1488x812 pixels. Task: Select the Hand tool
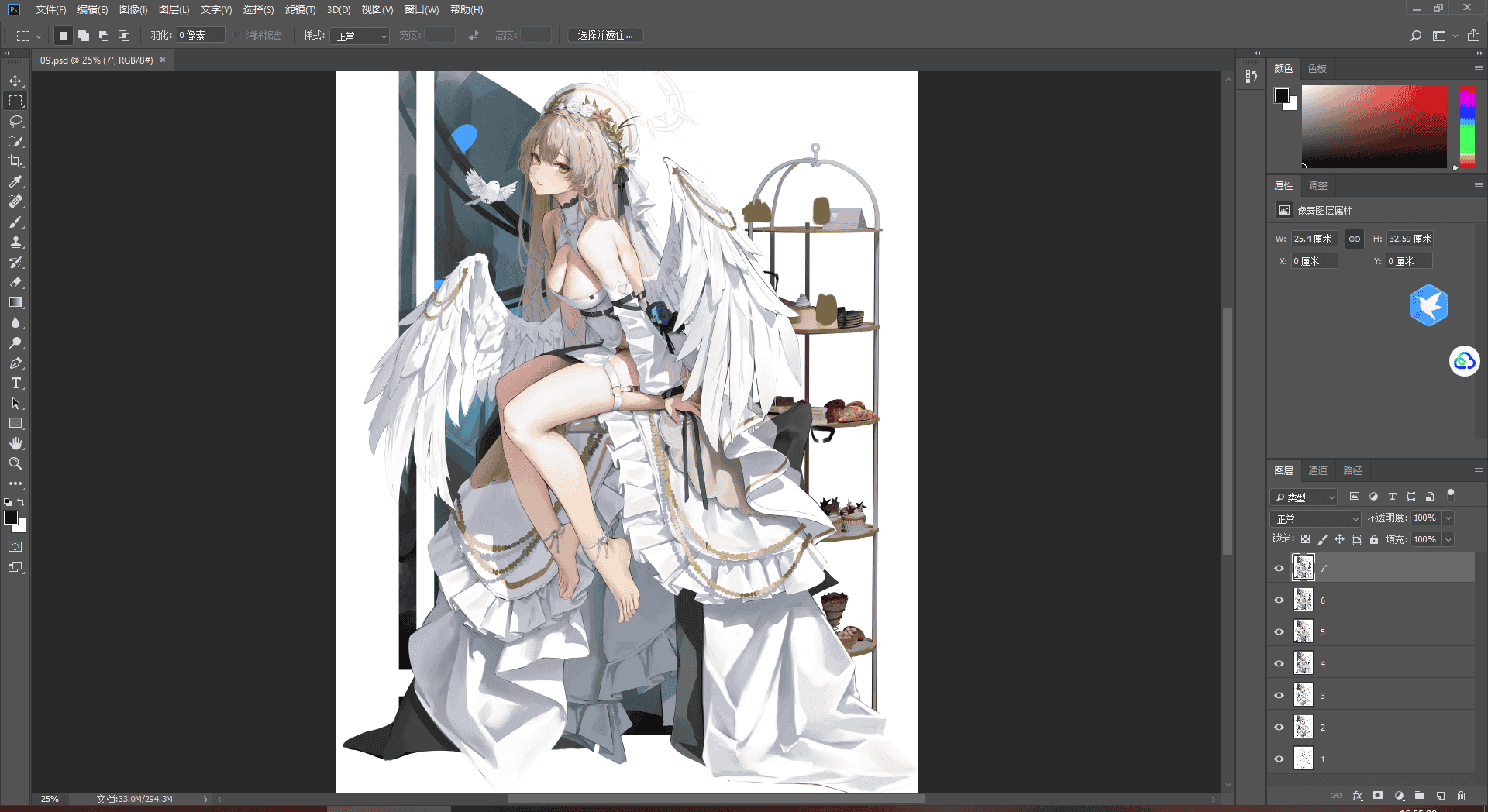[15, 443]
